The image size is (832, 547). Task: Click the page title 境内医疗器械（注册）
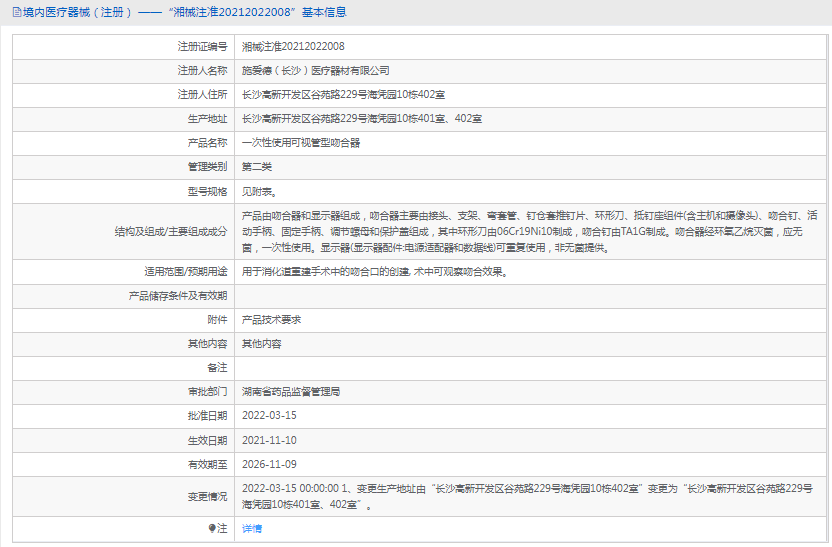click(78, 12)
